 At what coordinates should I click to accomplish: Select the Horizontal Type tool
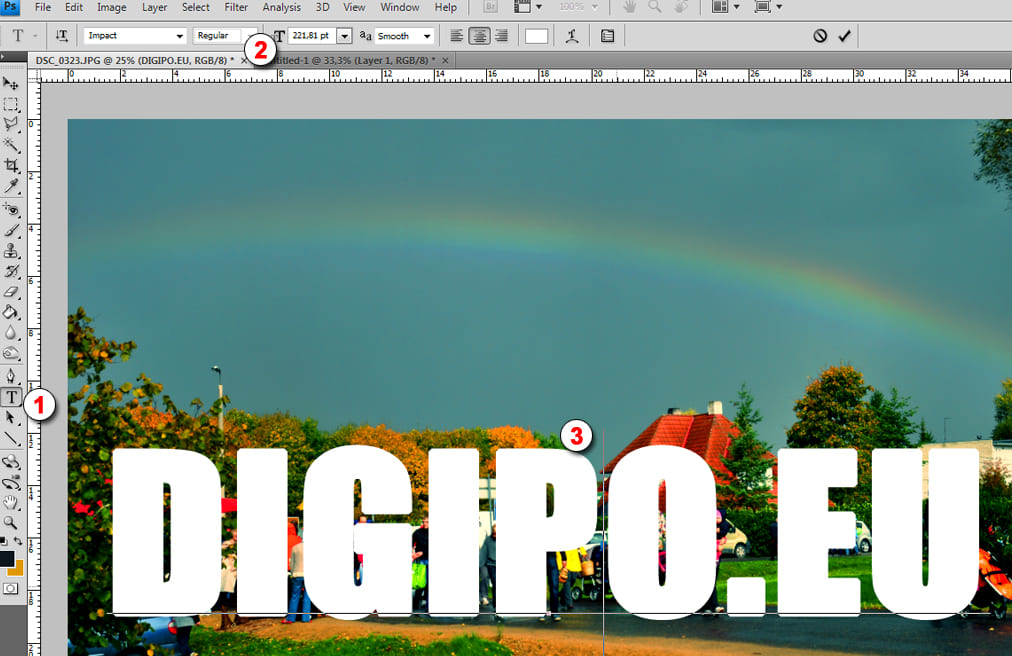pyautogui.click(x=11, y=397)
